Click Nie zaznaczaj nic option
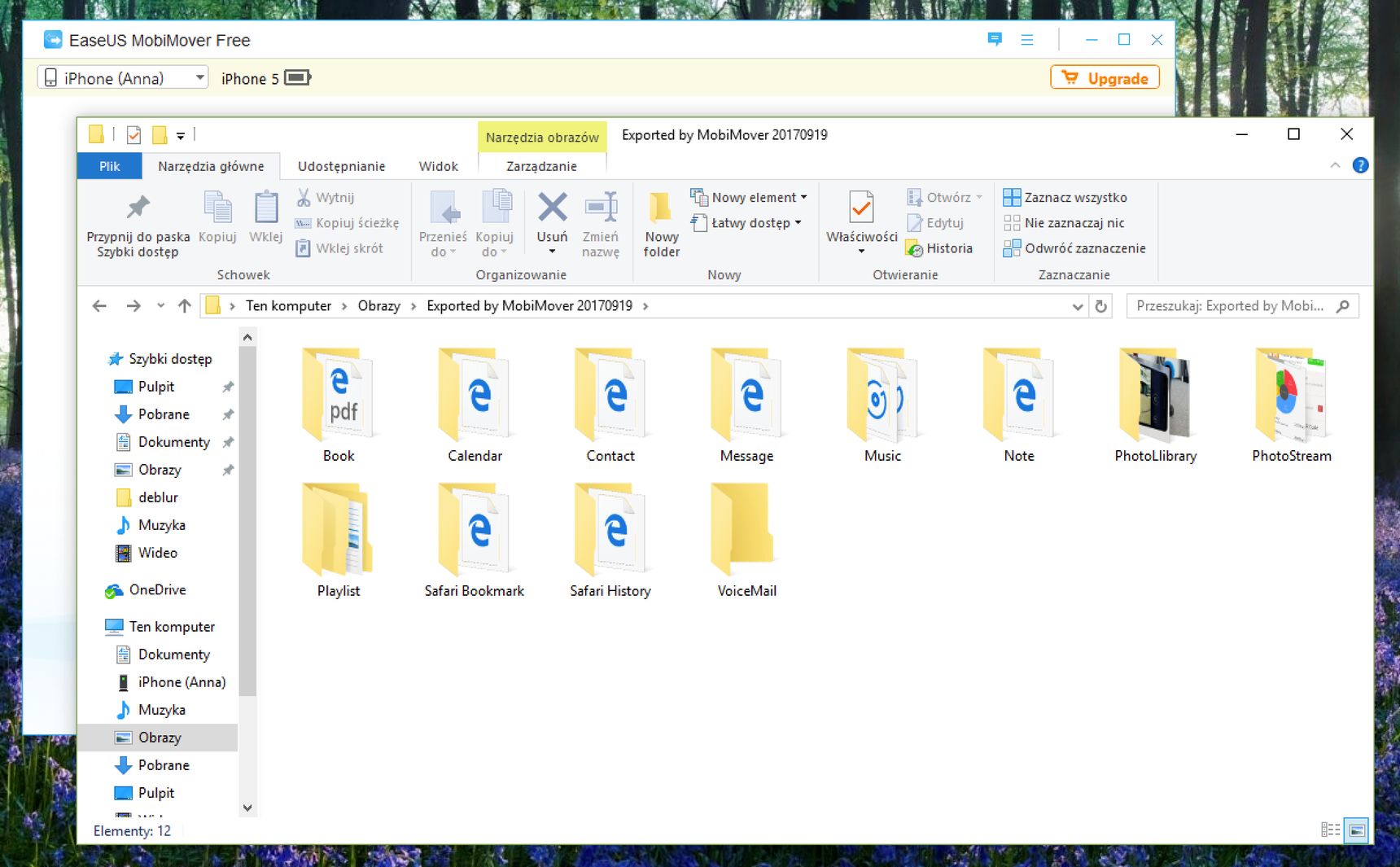The width and height of the screenshot is (1400, 867). [1064, 222]
